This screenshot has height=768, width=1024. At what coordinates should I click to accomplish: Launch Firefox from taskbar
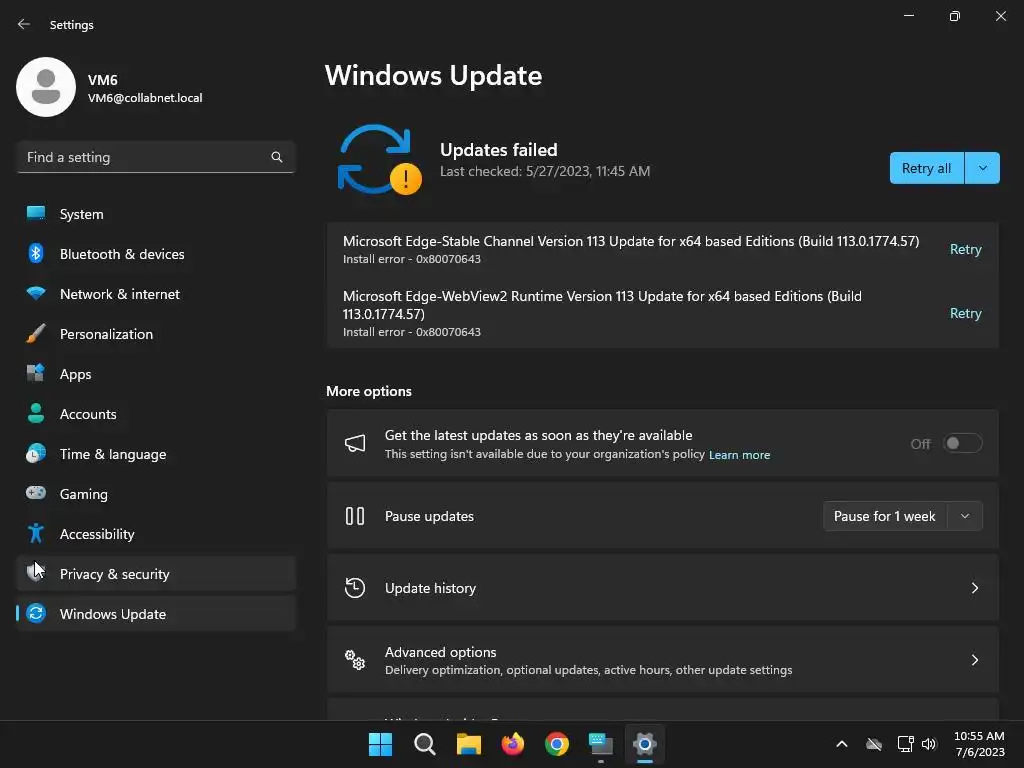coord(513,744)
